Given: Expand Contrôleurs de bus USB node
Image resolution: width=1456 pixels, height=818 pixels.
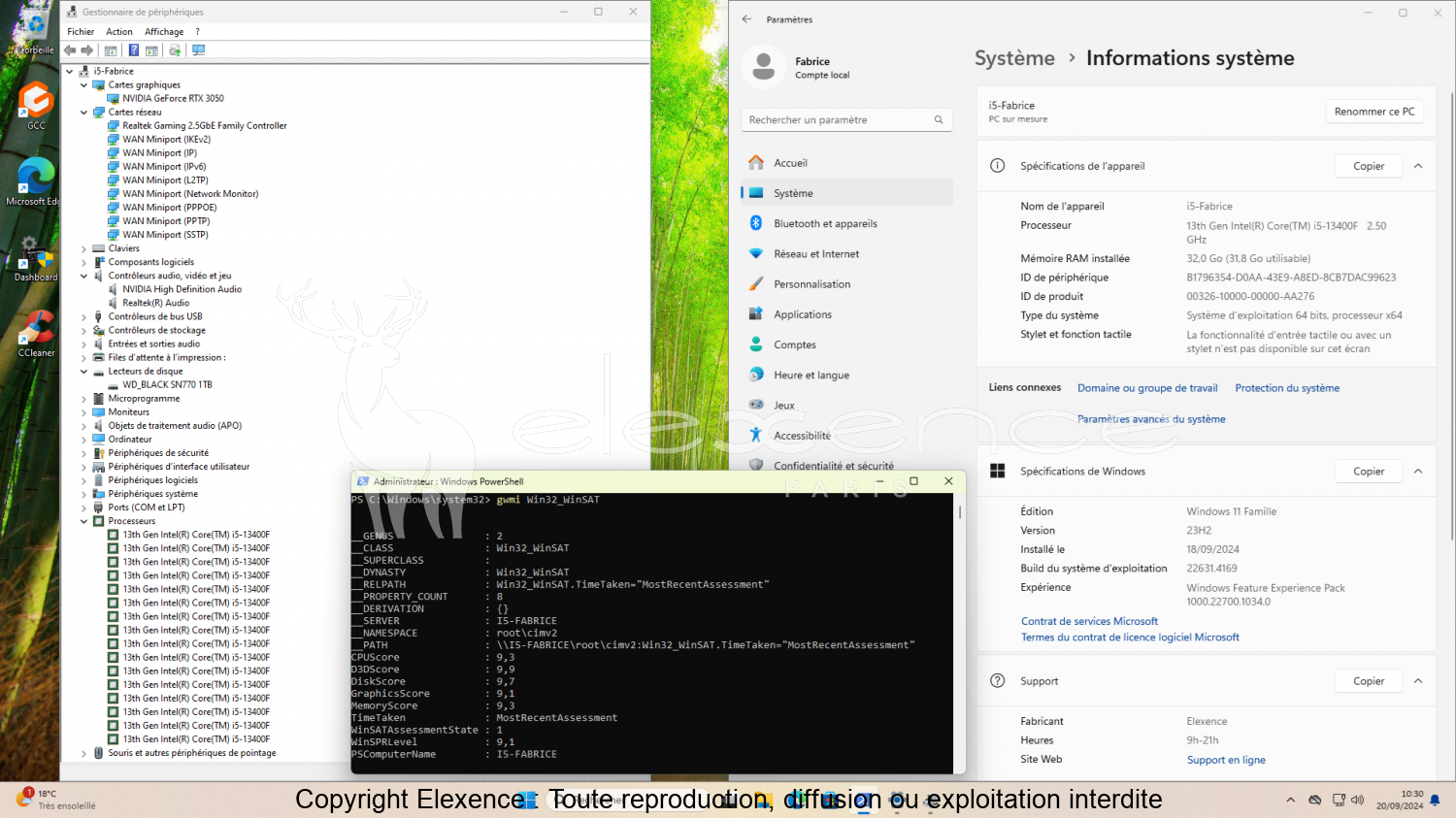Looking at the screenshot, I should (x=83, y=317).
